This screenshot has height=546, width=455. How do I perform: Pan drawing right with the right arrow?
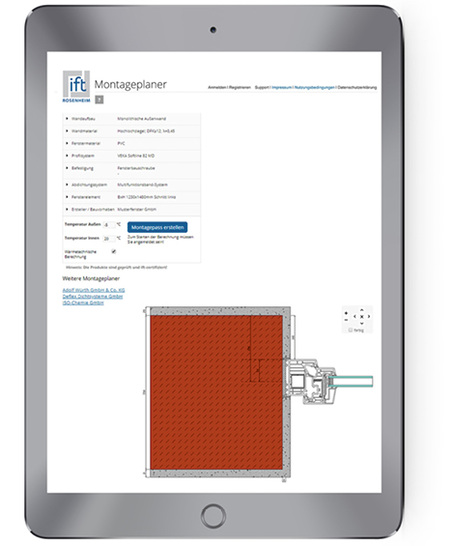tap(369, 317)
